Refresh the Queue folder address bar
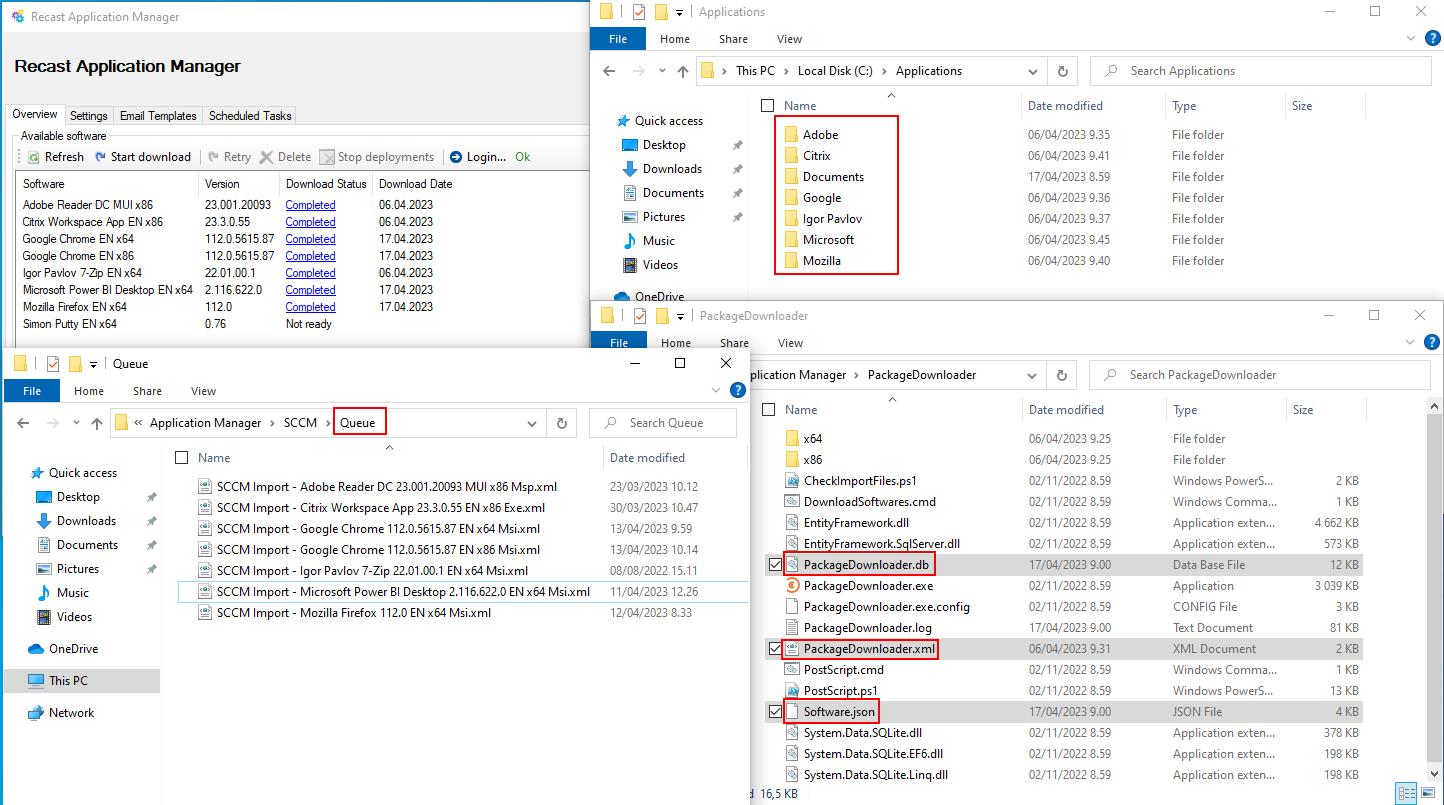The width and height of the screenshot is (1444, 805). (562, 423)
